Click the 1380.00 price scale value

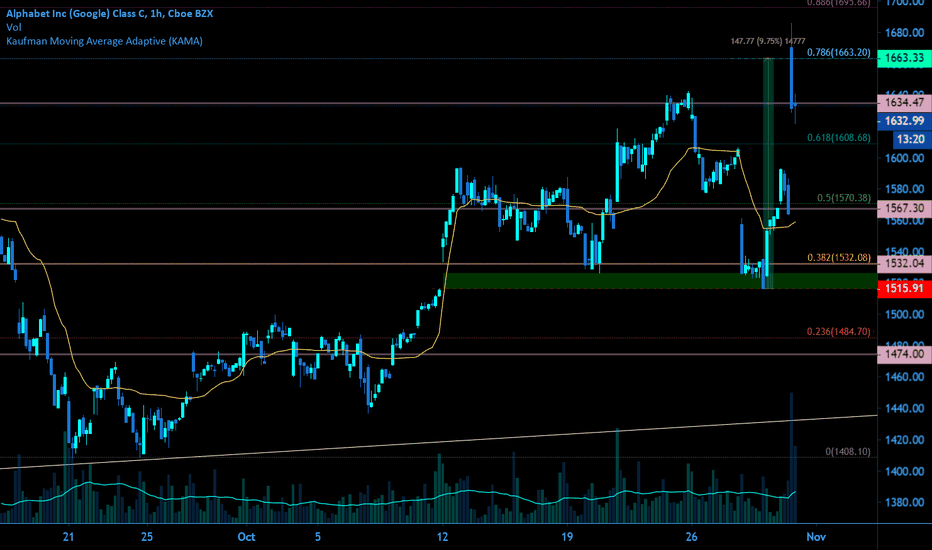click(x=905, y=502)
